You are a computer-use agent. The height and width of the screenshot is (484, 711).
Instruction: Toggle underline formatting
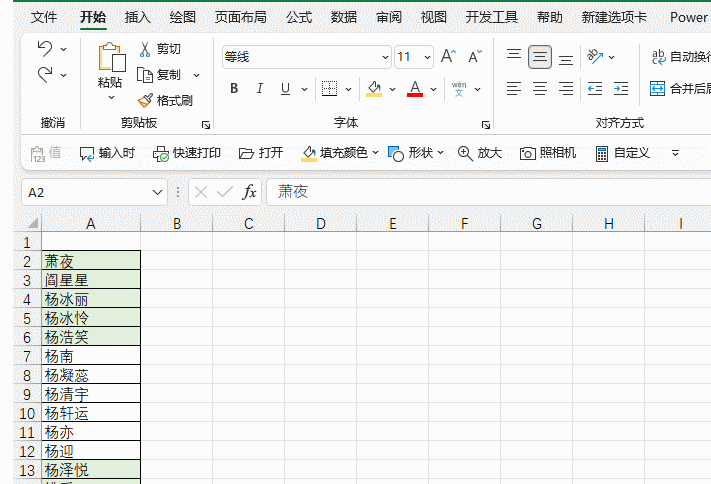coord(285,88)
